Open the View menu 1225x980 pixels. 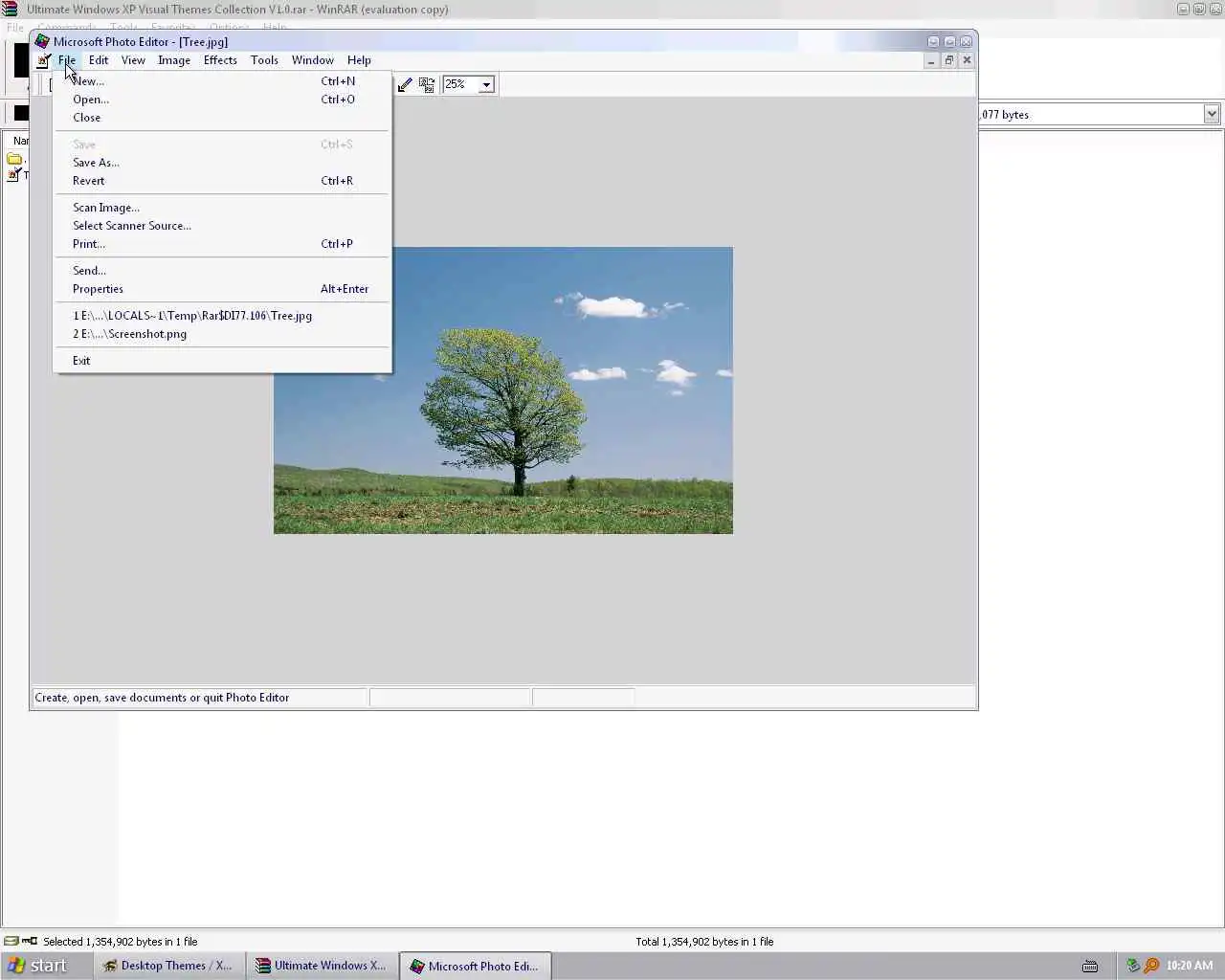click(133, 60)
